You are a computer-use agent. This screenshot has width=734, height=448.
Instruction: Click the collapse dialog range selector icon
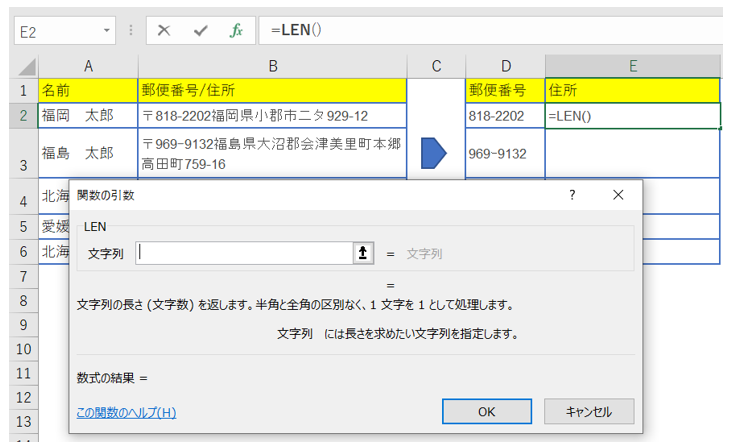pos(362,253)
